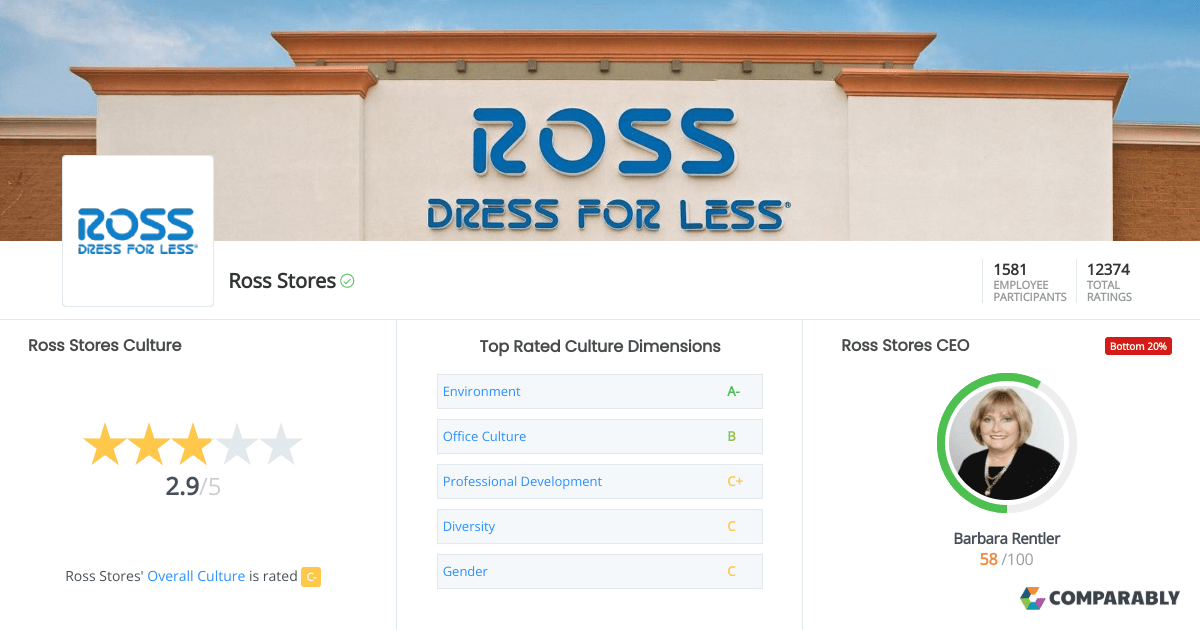1200x630 pixels.
Task: Click the C- overall culture grade badge
Action: tap(311, 576)
